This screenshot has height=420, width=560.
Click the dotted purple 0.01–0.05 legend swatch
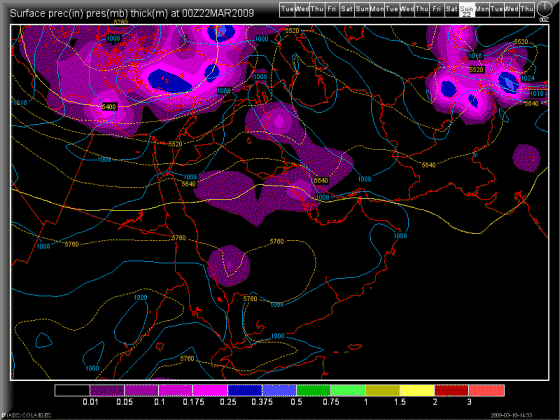pyautogui.click(x=107, y=390)
